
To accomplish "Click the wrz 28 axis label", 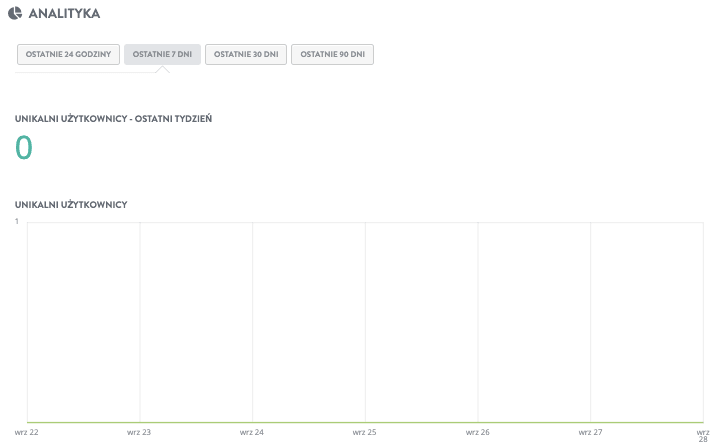I will pos(702,435).
